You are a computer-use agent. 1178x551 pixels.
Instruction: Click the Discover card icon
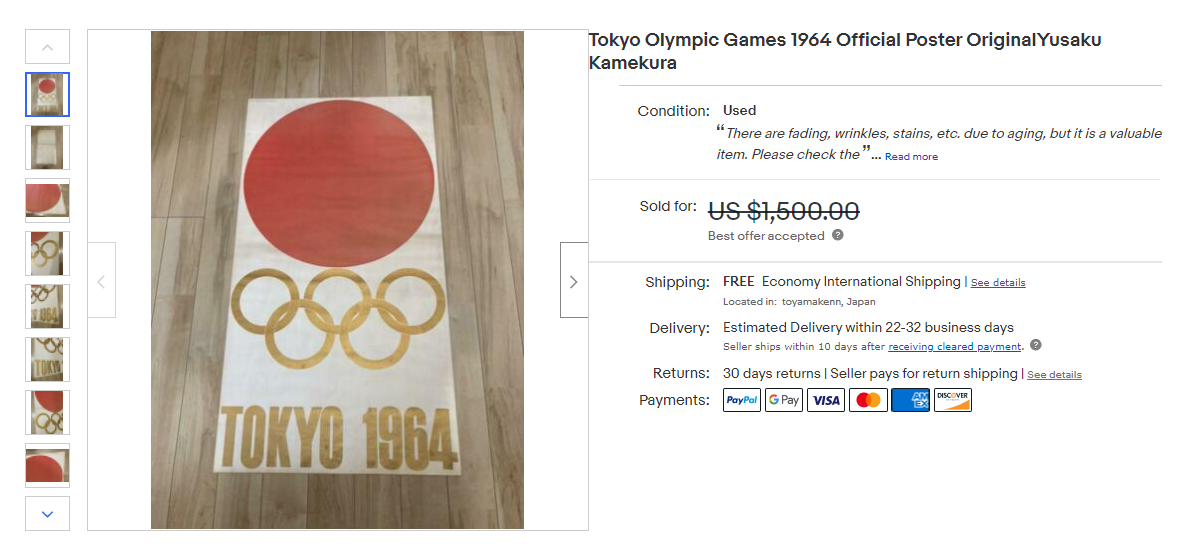pos(952,400)
